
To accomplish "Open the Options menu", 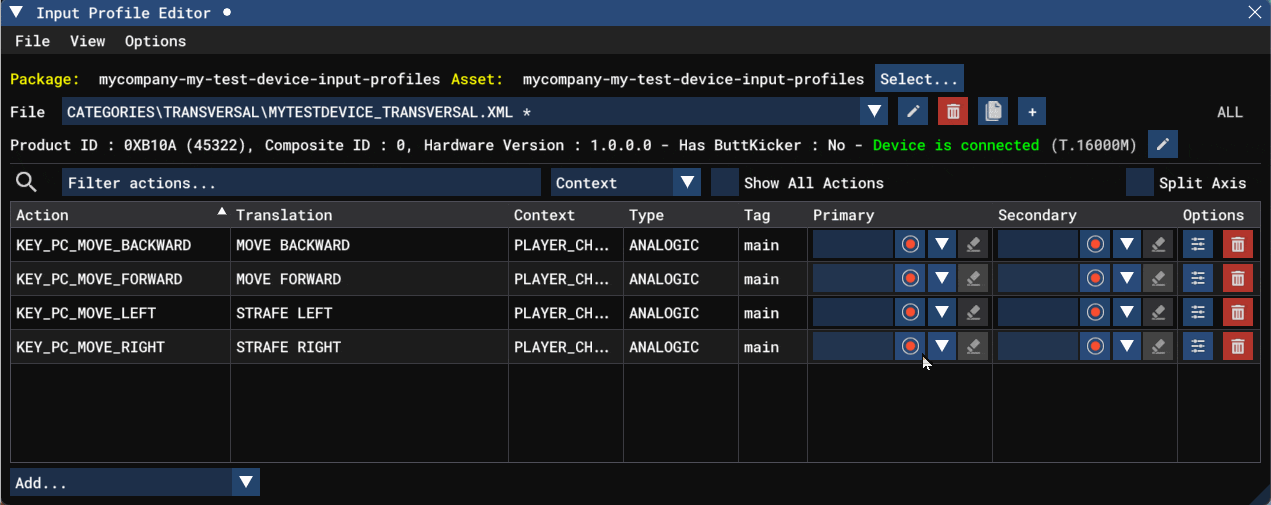I will 155,41.
